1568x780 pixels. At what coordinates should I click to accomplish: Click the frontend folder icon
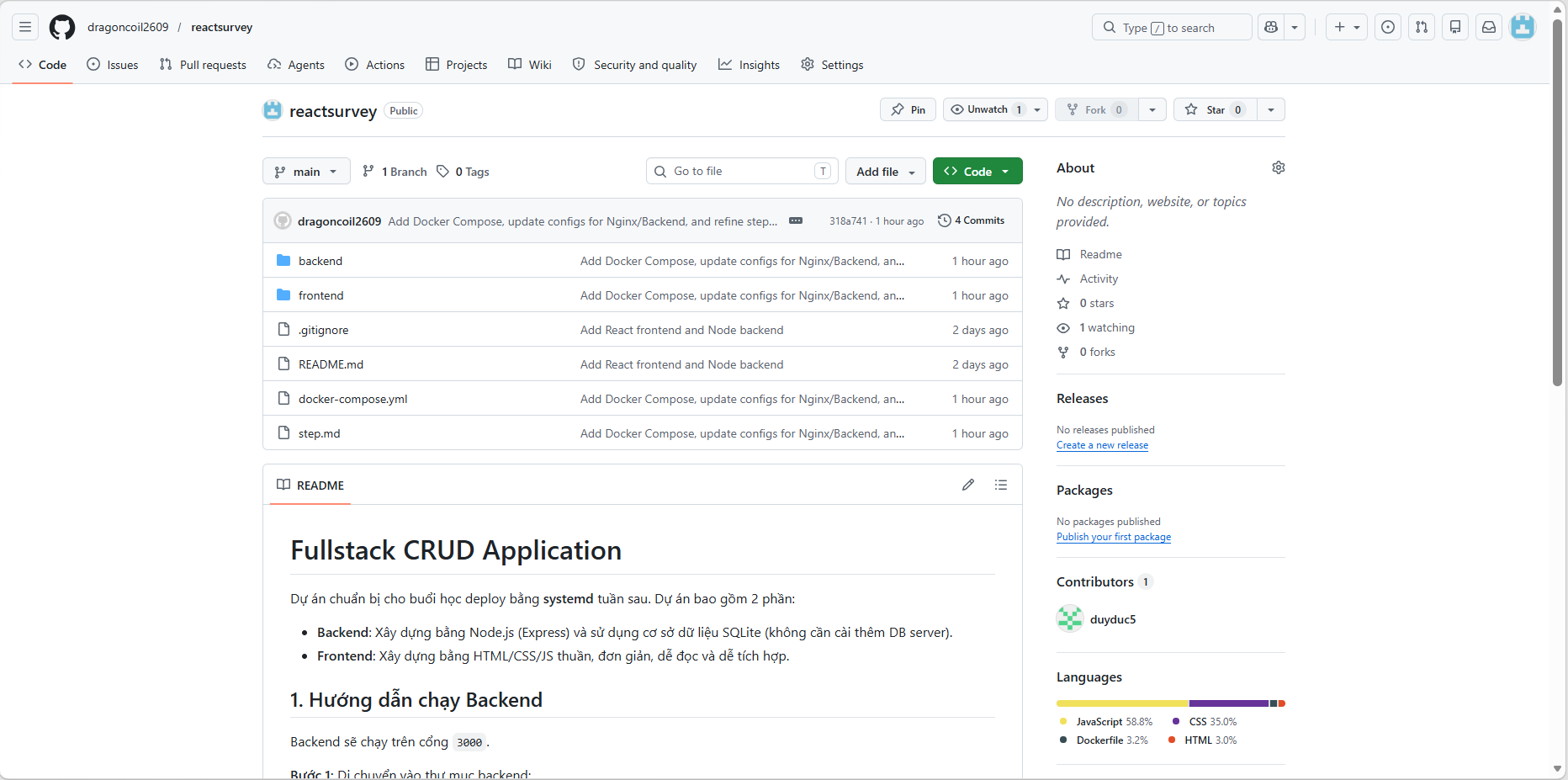click(x=283, y=295)
